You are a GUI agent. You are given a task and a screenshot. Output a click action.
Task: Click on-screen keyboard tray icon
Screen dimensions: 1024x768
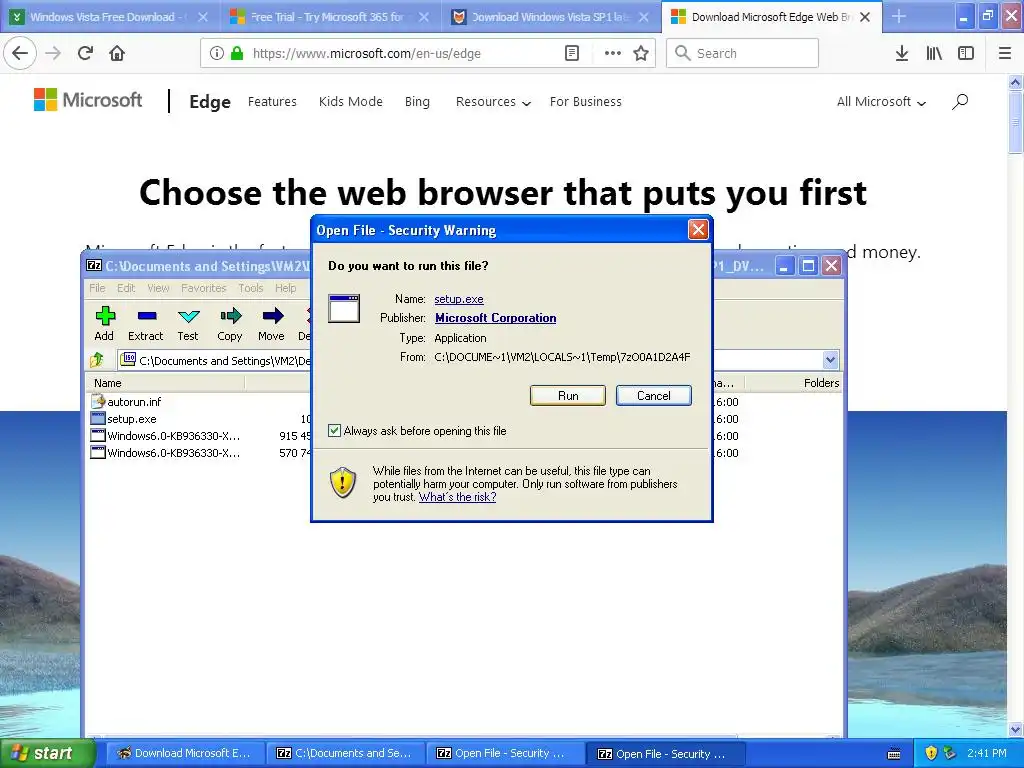(x=894, y=754)
